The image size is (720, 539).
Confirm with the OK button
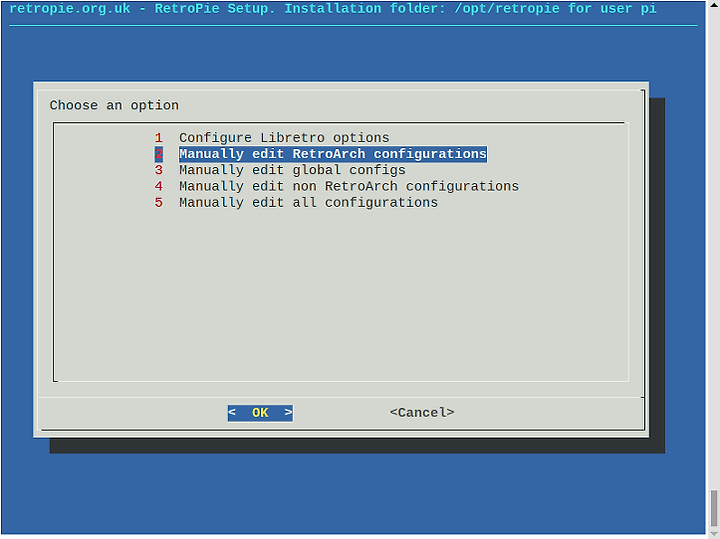[260, 413]
